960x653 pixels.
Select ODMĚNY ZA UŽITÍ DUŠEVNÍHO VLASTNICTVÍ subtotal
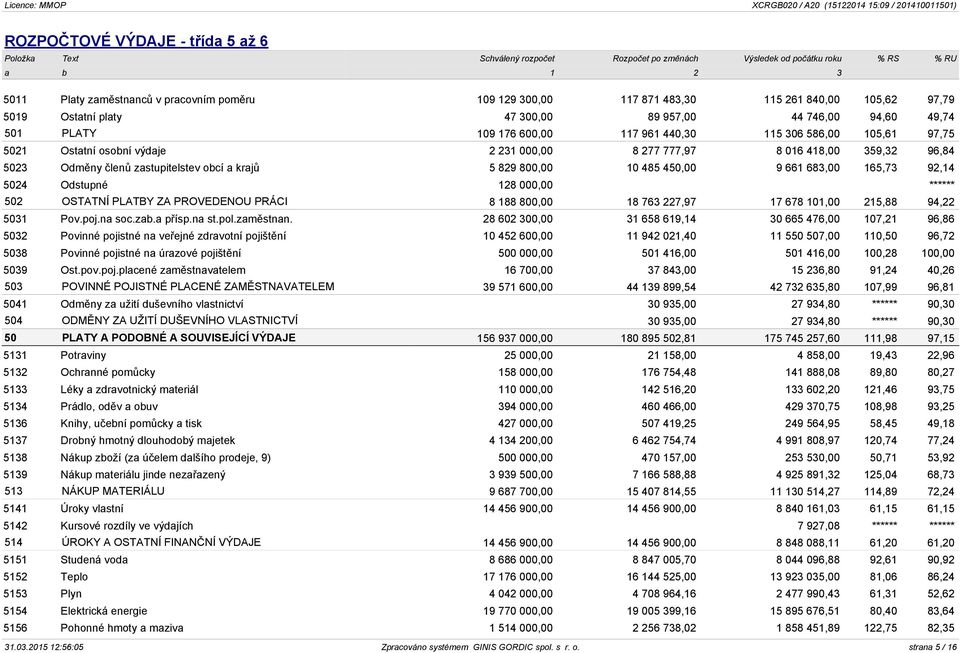pos(179,321)
